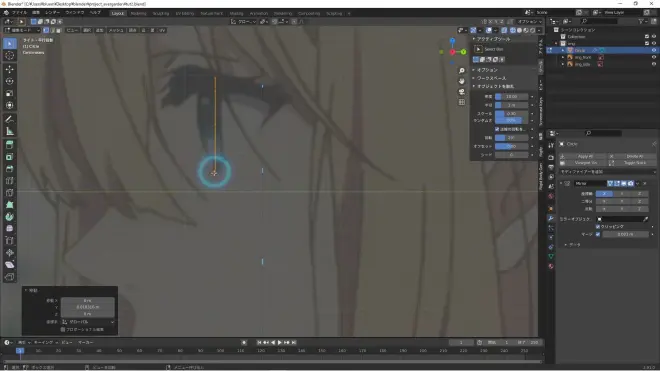Toggle the Merge checkbox in Mirror modifier
This screenshot has width=660, height=371.
[x=598, y=234]
